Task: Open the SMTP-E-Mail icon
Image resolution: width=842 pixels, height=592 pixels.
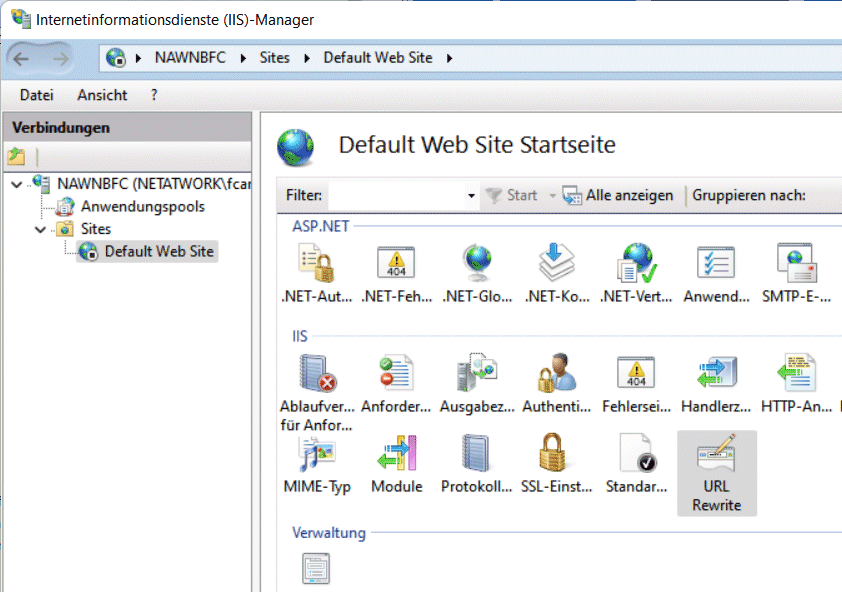Action: click(x=797, y=262)
